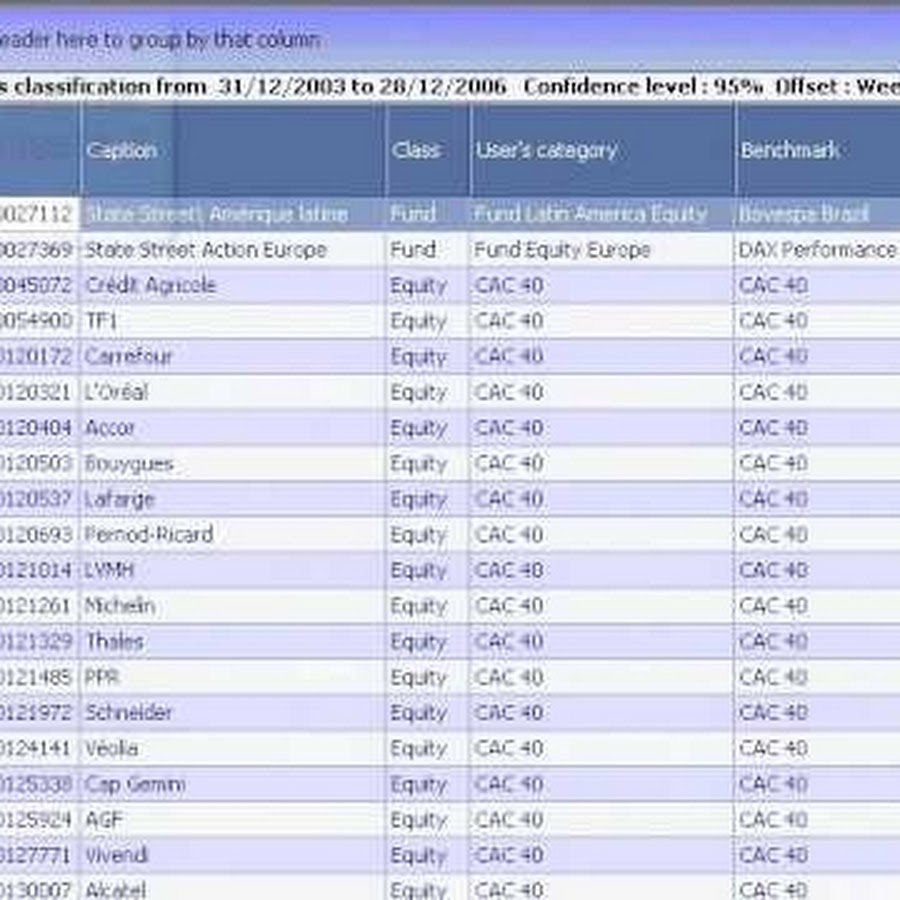Click the Fund Equity Europe category cell
This screenshot has height=900, width=900.
[563, 250]
